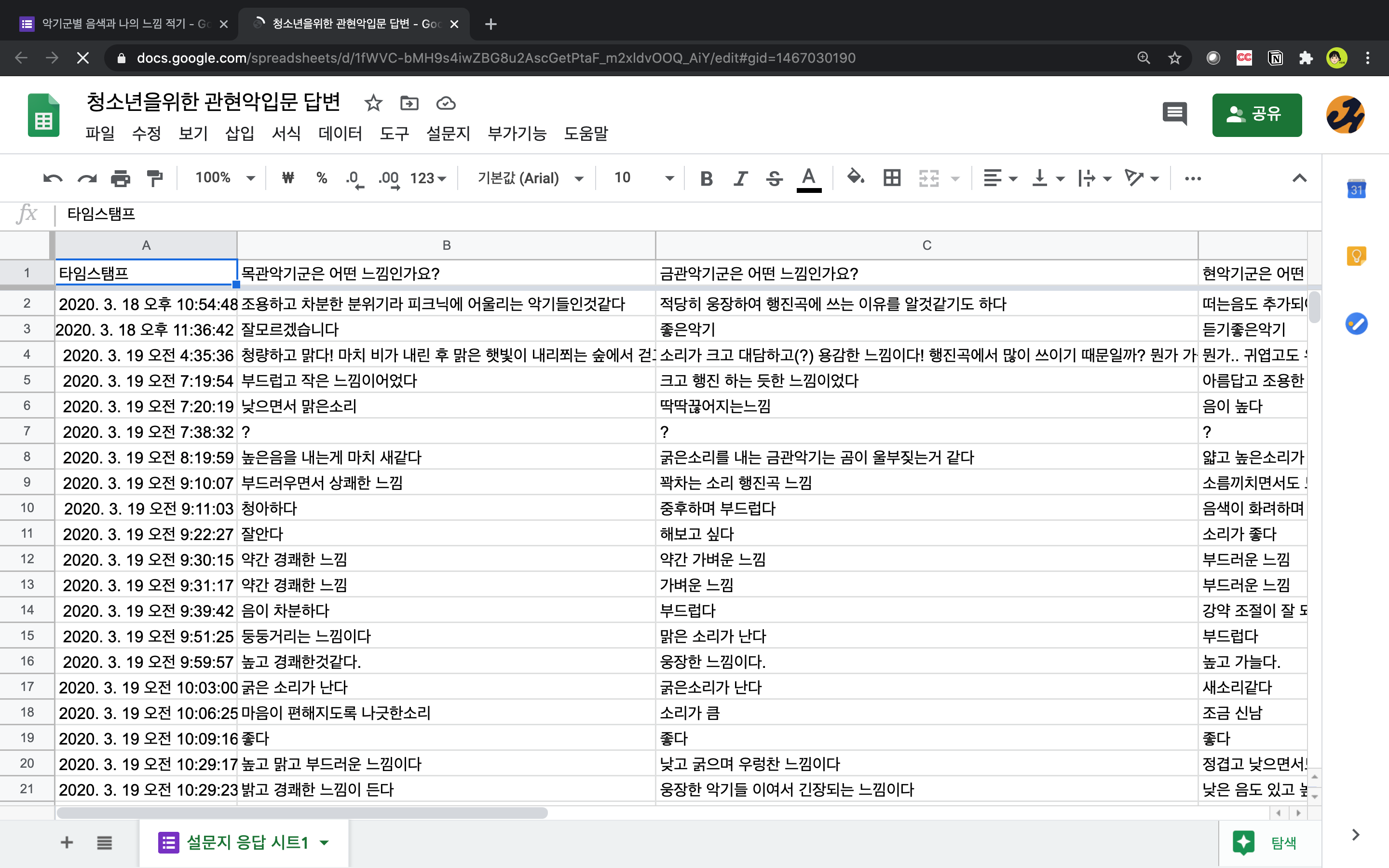The width and height of the screenshot is (1389, 868).
Task: Click the fill color bucket icon
Action: 855,177
